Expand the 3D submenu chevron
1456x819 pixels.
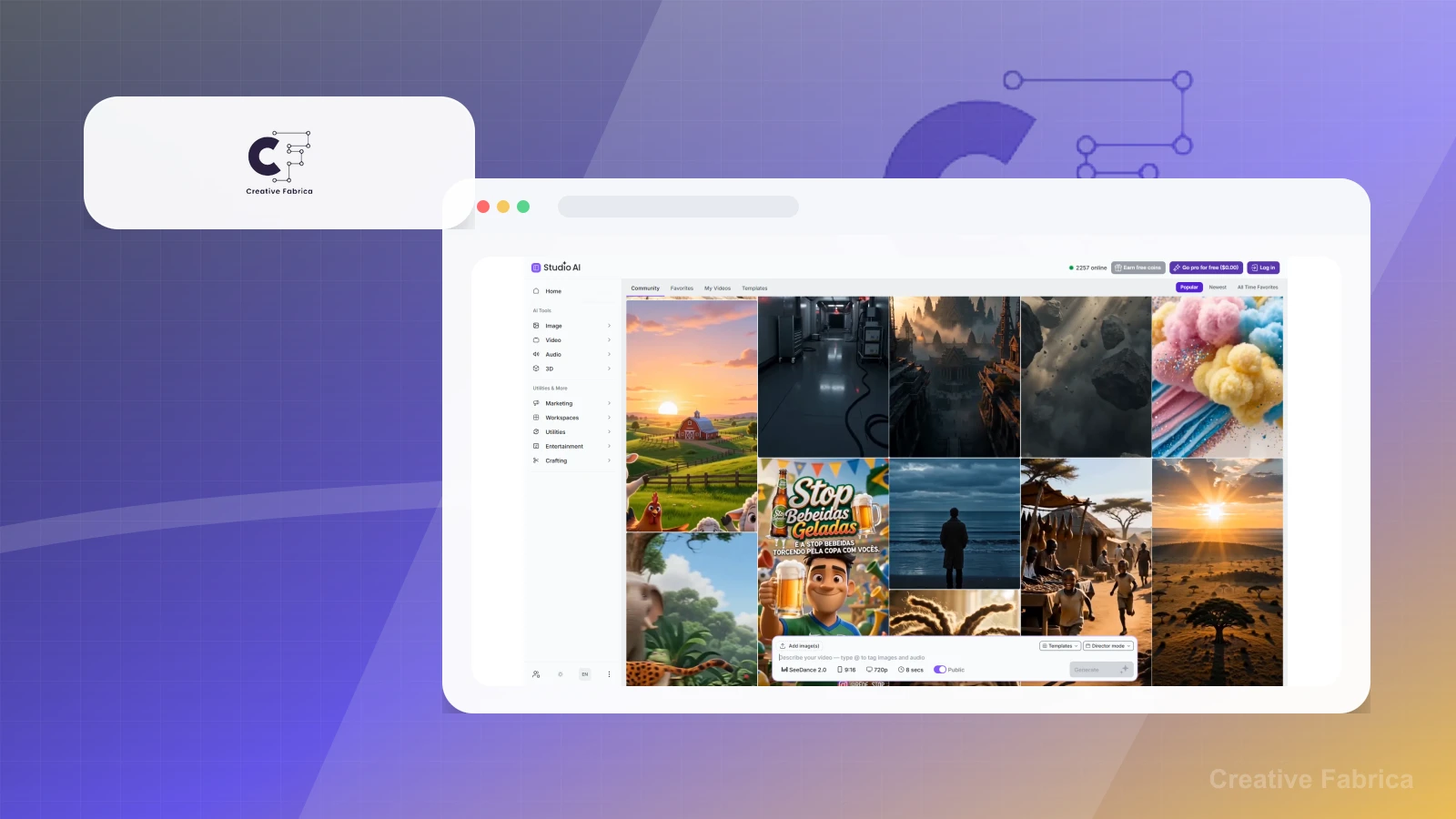point(610,369)
